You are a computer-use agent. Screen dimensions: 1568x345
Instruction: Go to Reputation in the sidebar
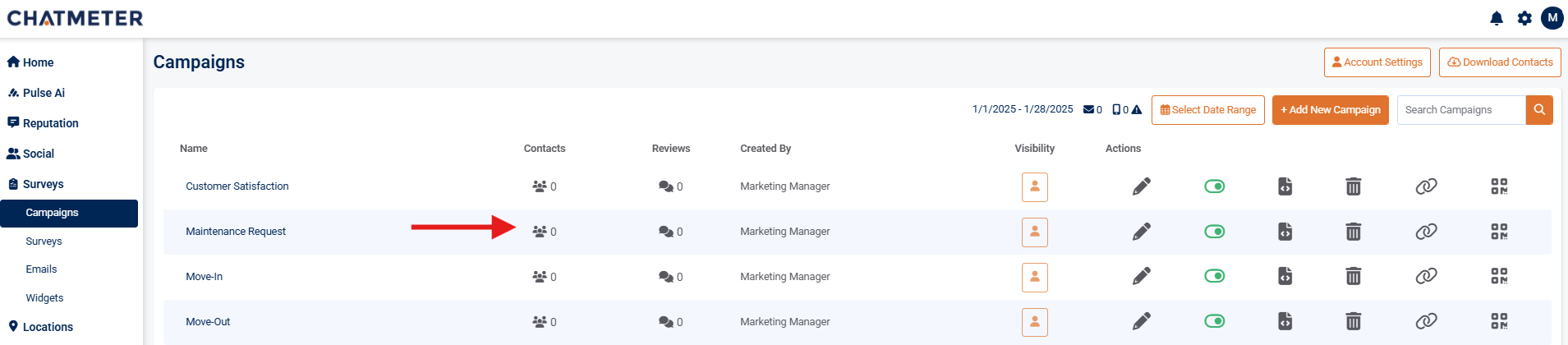[x=50, y=123]
